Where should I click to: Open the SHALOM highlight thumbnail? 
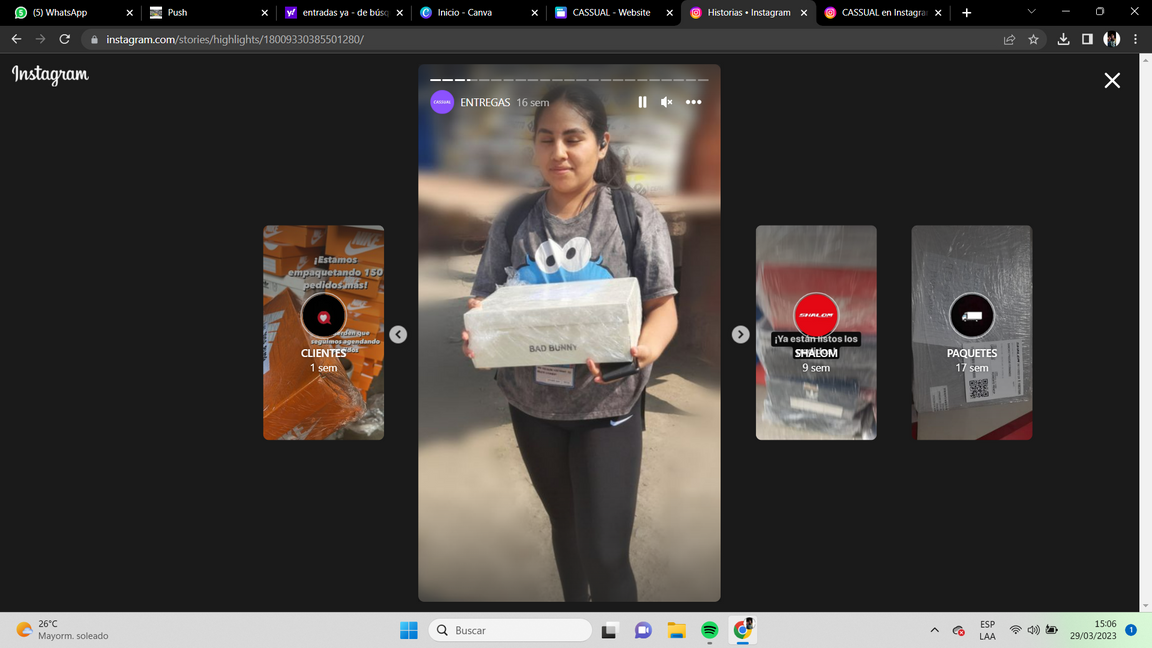click(816, 332)
